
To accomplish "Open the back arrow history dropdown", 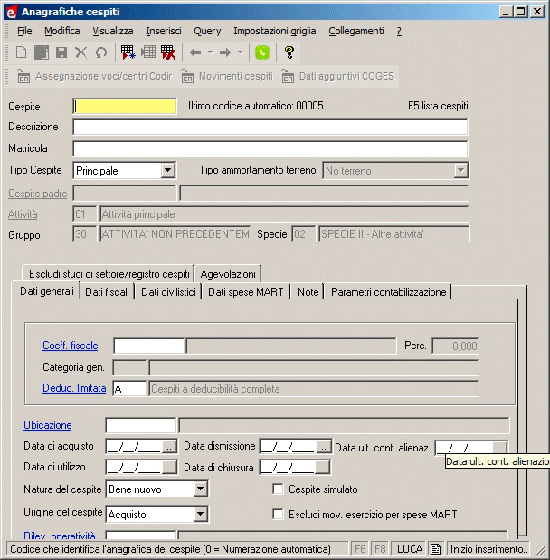I will coord(210,53).
